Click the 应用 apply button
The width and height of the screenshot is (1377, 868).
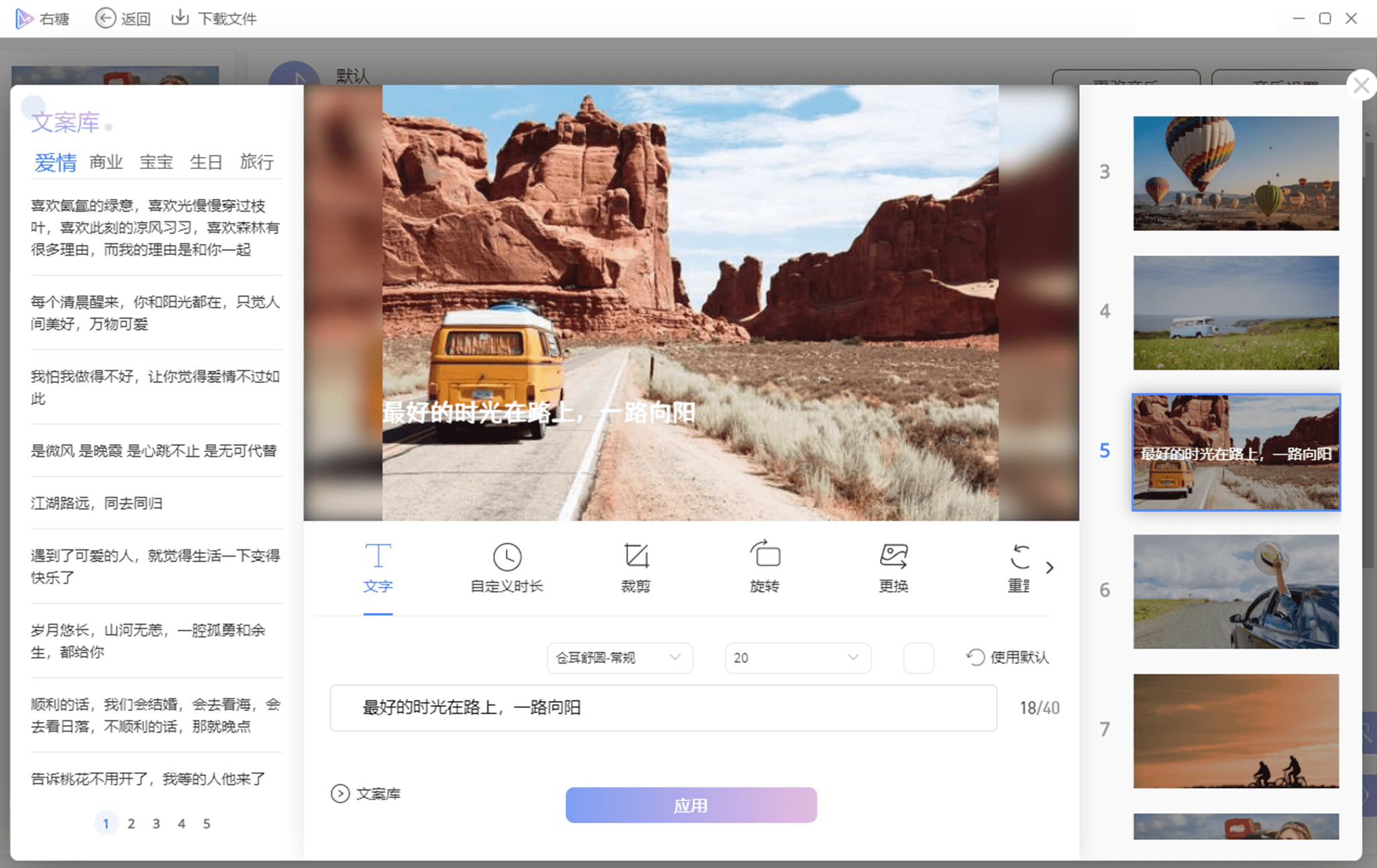(x=691, y=805)
